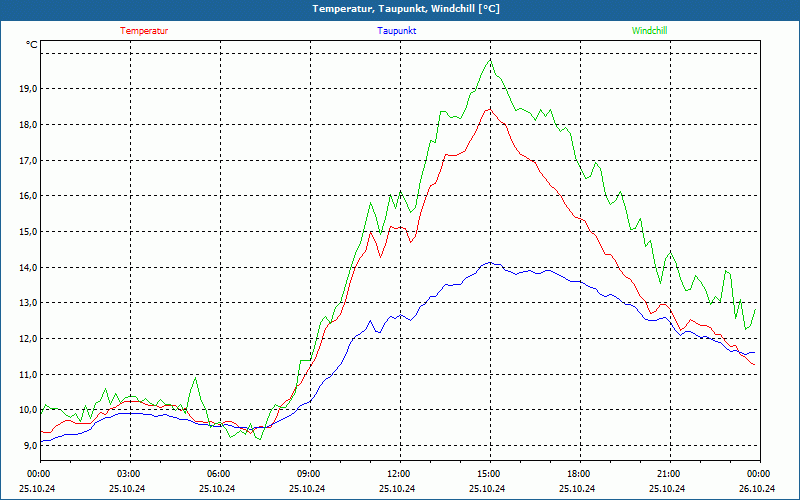
Task: Click the "03:00" time label on the x-axis
Action: 127,474
